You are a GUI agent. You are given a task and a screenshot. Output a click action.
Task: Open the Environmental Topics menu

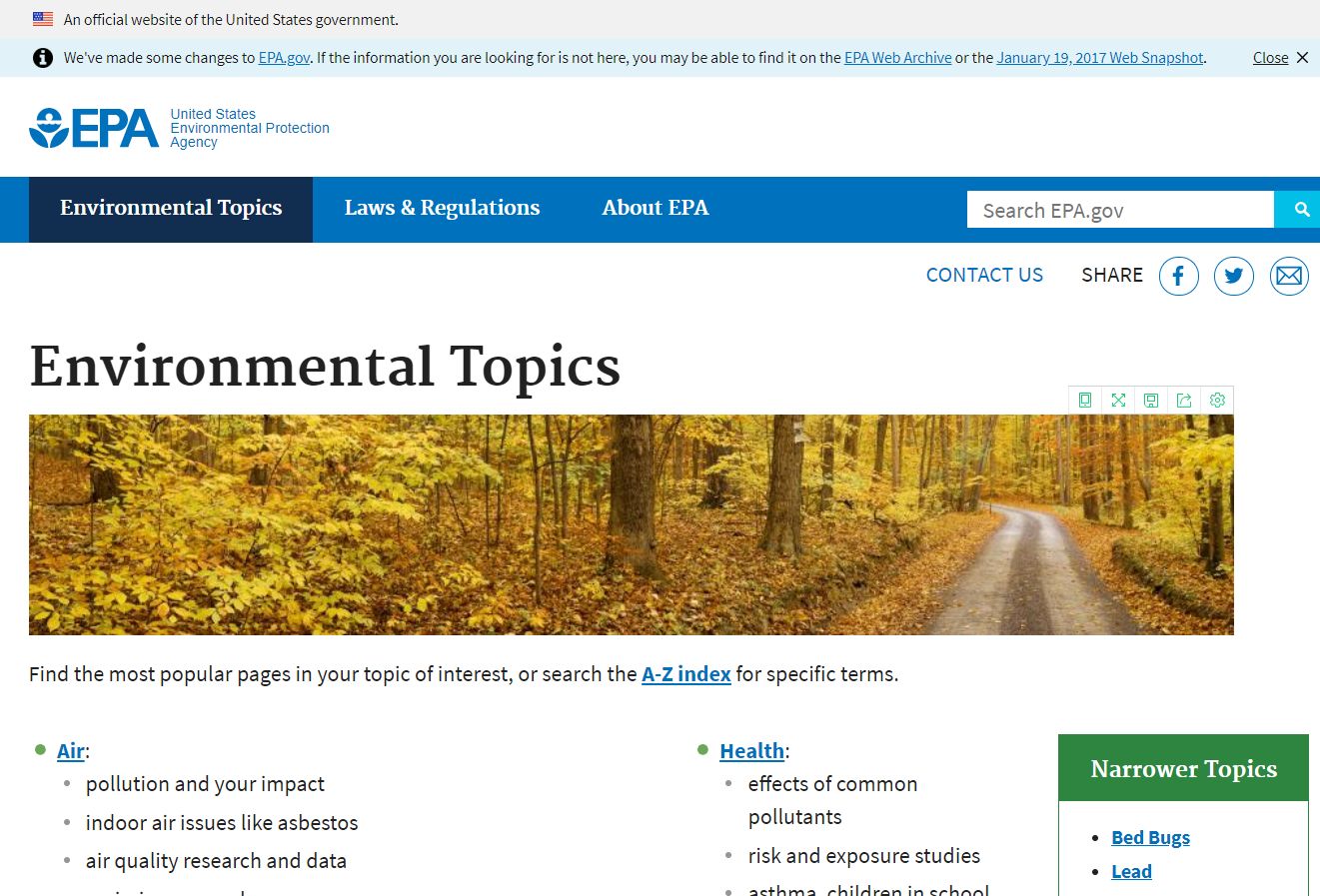click(171, 209)
